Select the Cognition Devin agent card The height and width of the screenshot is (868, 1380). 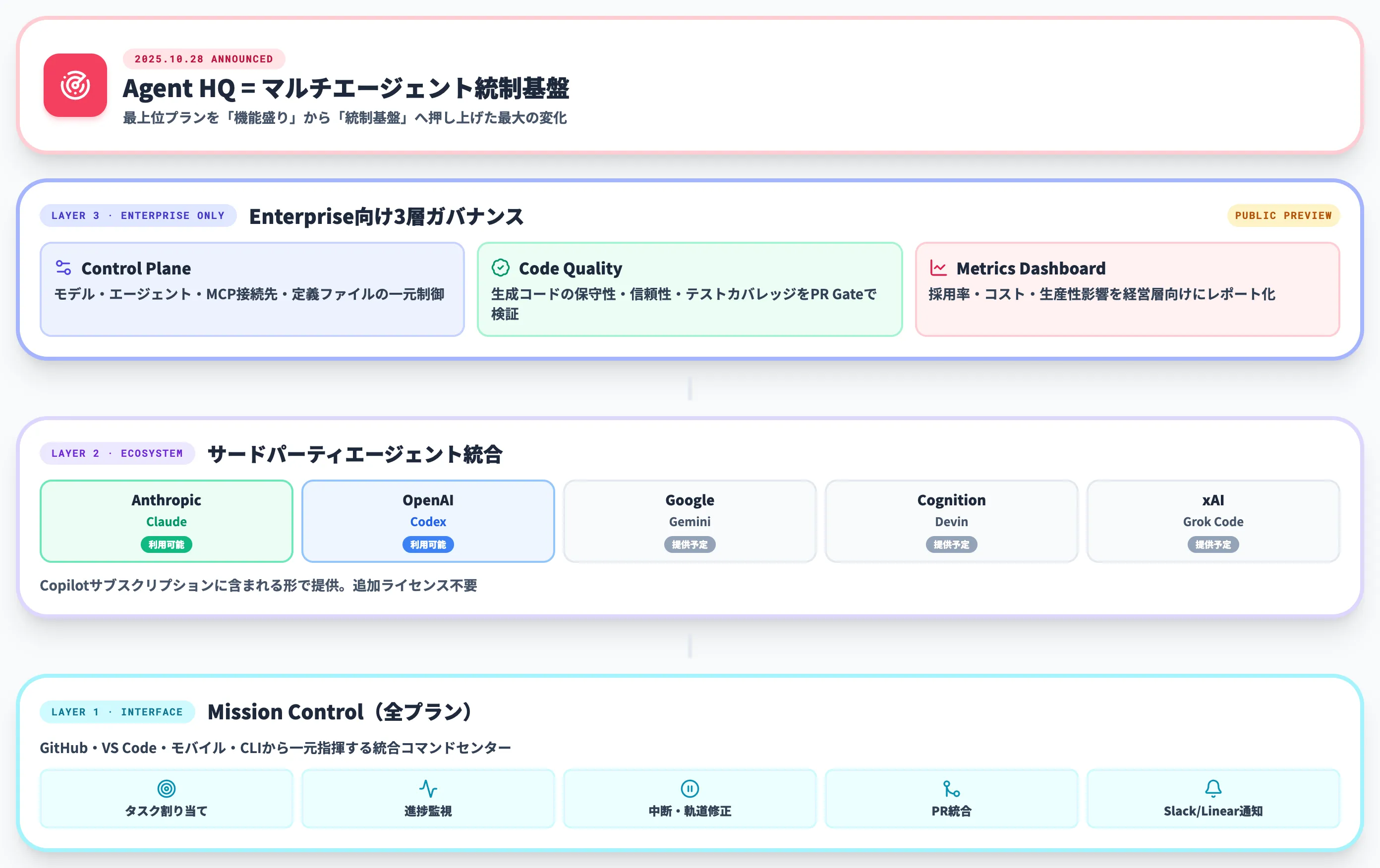pyautogui.click(x=951, y=521)
